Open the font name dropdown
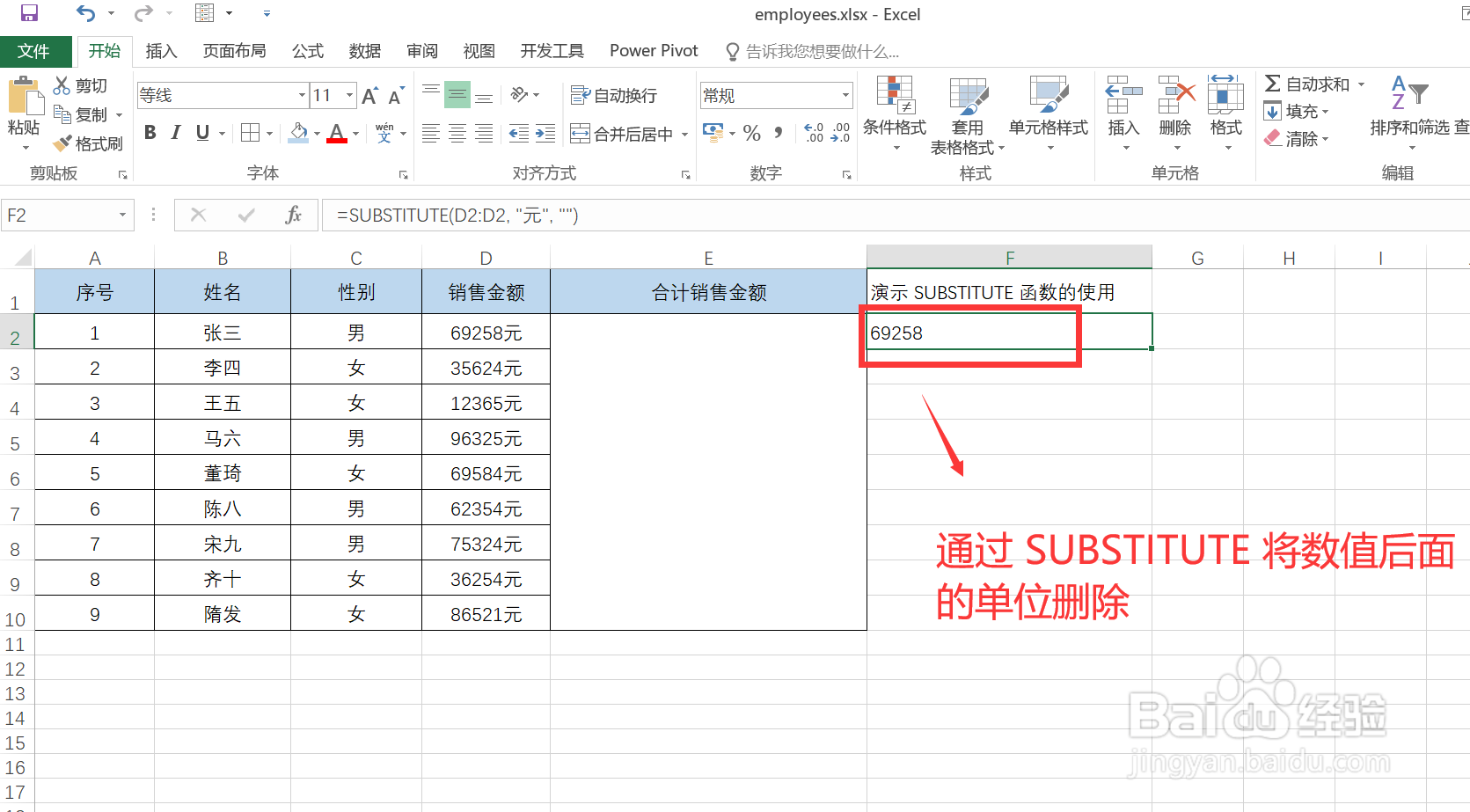 pyautogui.click(x=302, y=94)
